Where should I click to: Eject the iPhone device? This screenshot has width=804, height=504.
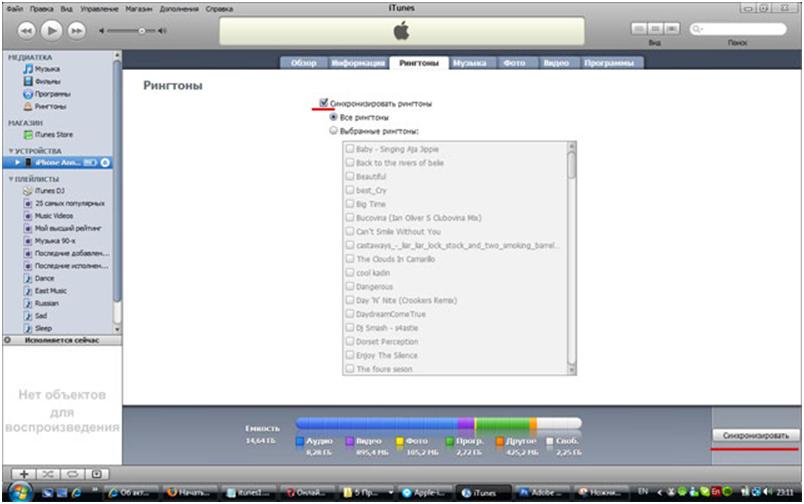(x=105, y=162)
